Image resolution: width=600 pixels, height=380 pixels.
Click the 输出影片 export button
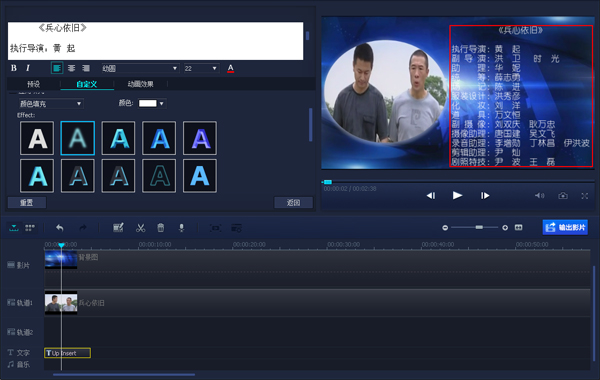[x=565, y=227]
